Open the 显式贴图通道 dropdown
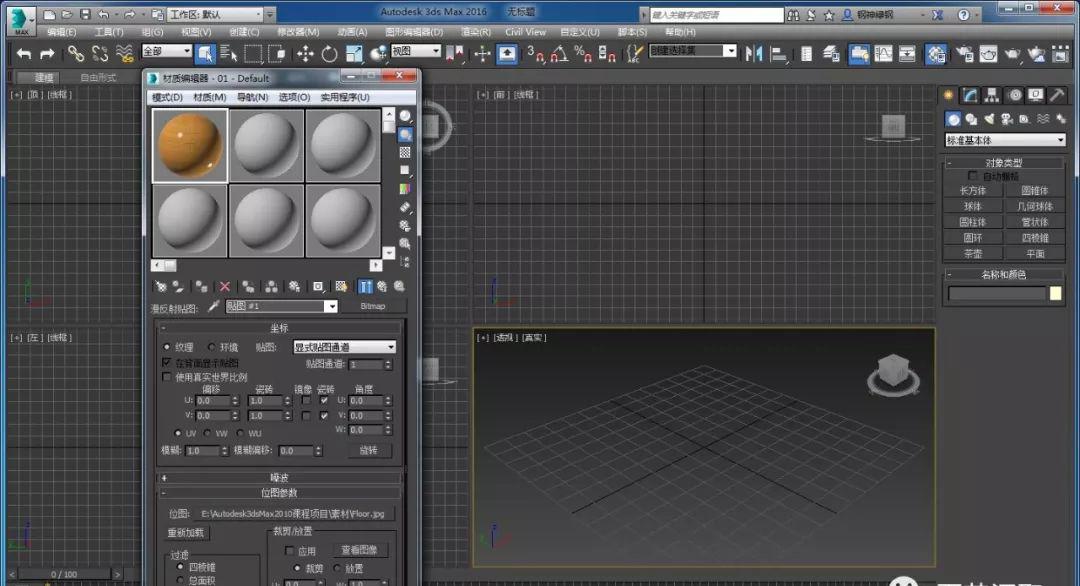1080x586 pixels. [344, 347]
